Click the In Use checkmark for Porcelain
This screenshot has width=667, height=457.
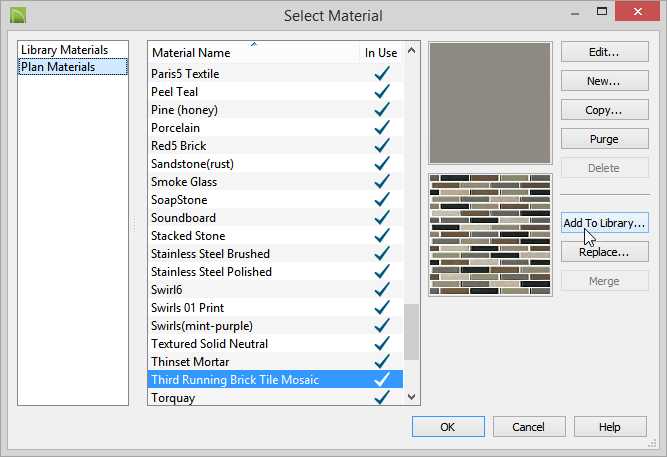(x=382, y=128)
